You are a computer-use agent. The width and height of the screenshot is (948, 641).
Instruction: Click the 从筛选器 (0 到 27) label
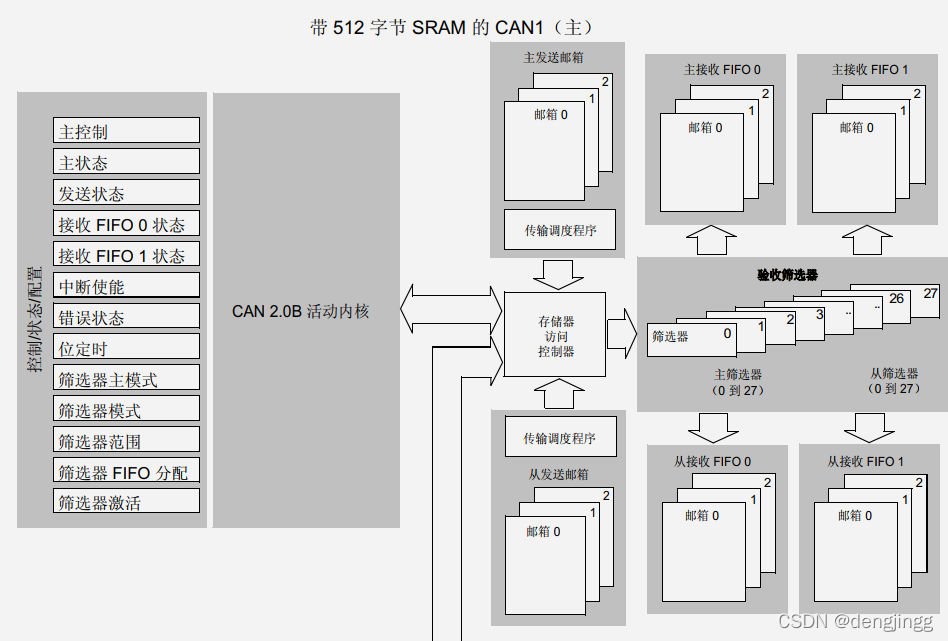point(894,381)
